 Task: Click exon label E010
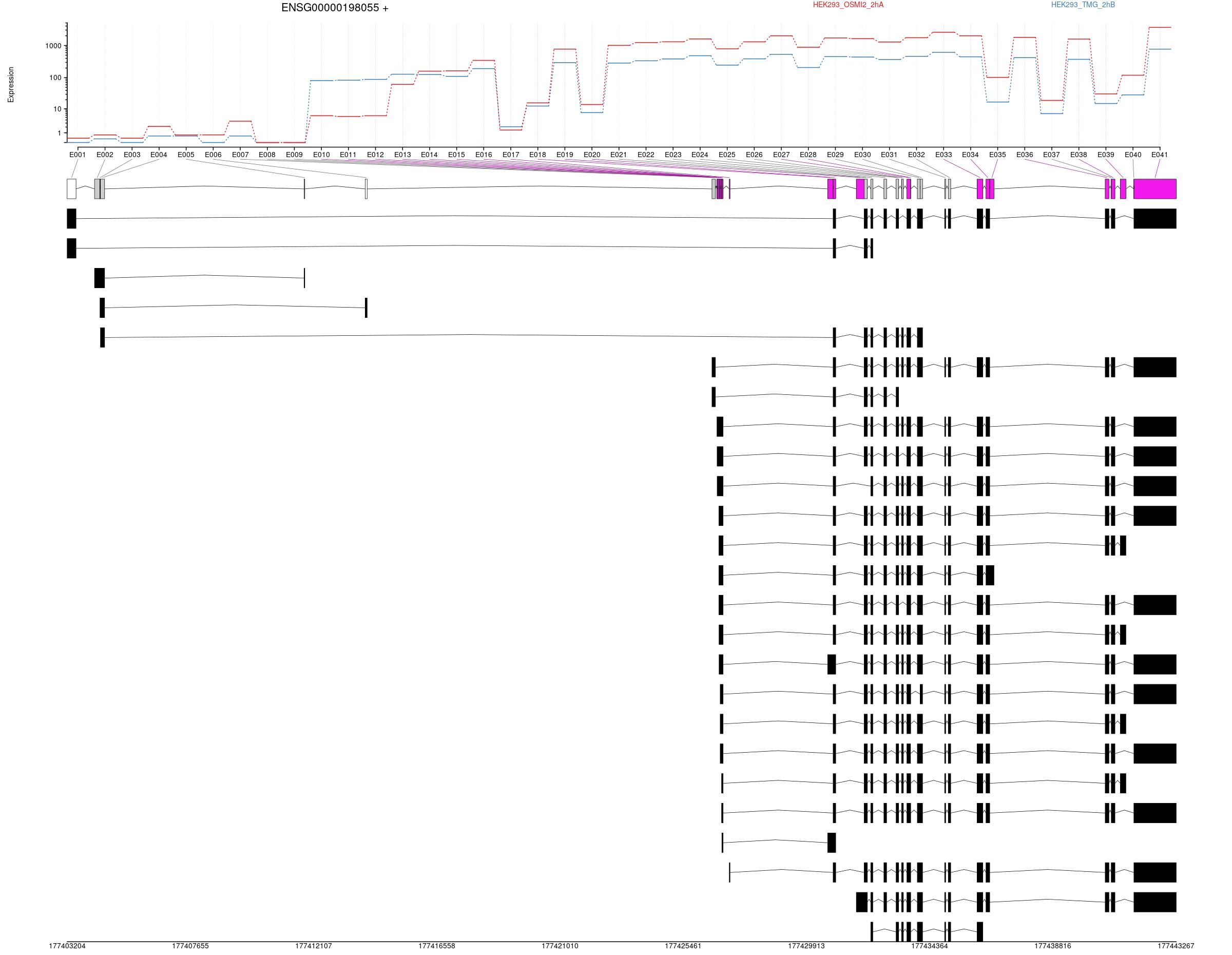tap(321, 155)
